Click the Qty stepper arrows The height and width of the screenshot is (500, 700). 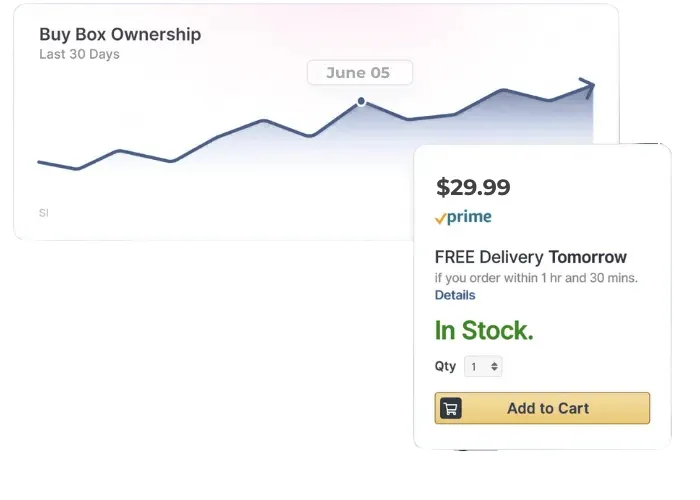click(x=494, y=367)
